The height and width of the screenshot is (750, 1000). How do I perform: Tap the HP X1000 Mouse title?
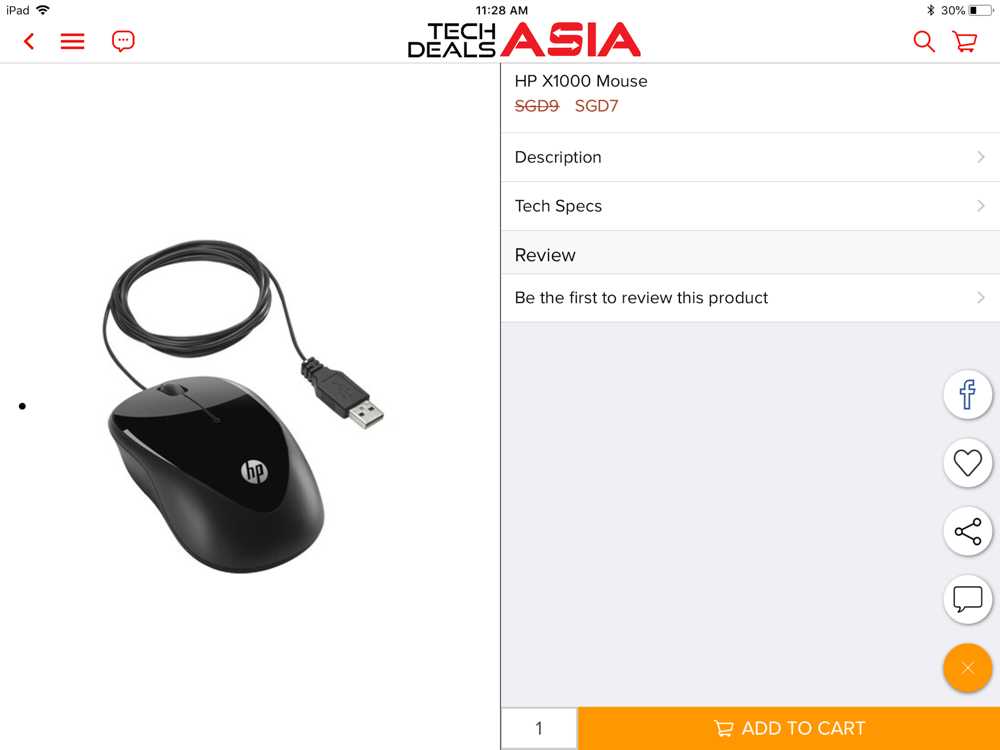pyautogui.click(x=580, y=81)
